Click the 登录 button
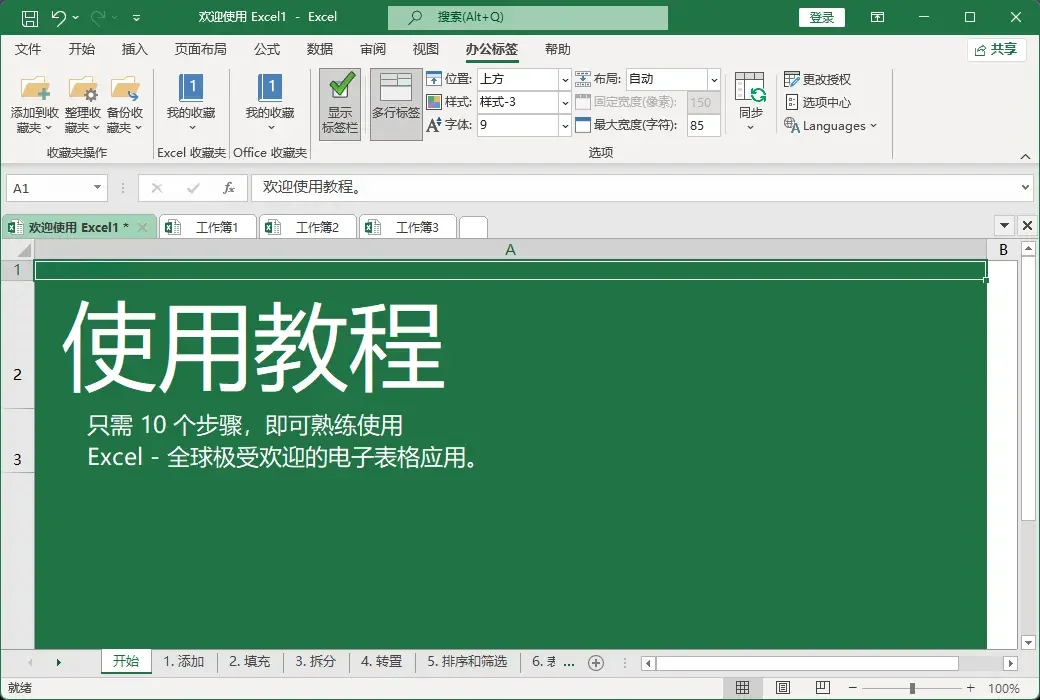This screenshot has width=1040, height=700. [x=820, y=17]
